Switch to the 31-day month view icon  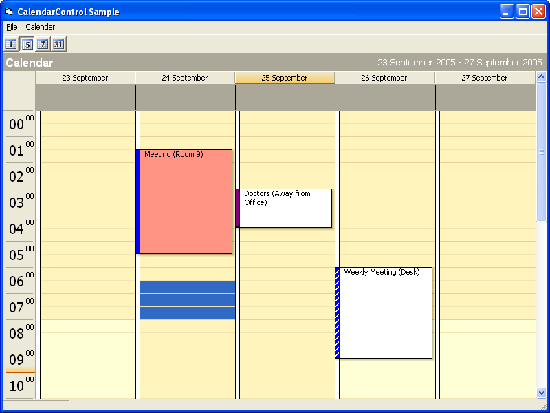59,44
